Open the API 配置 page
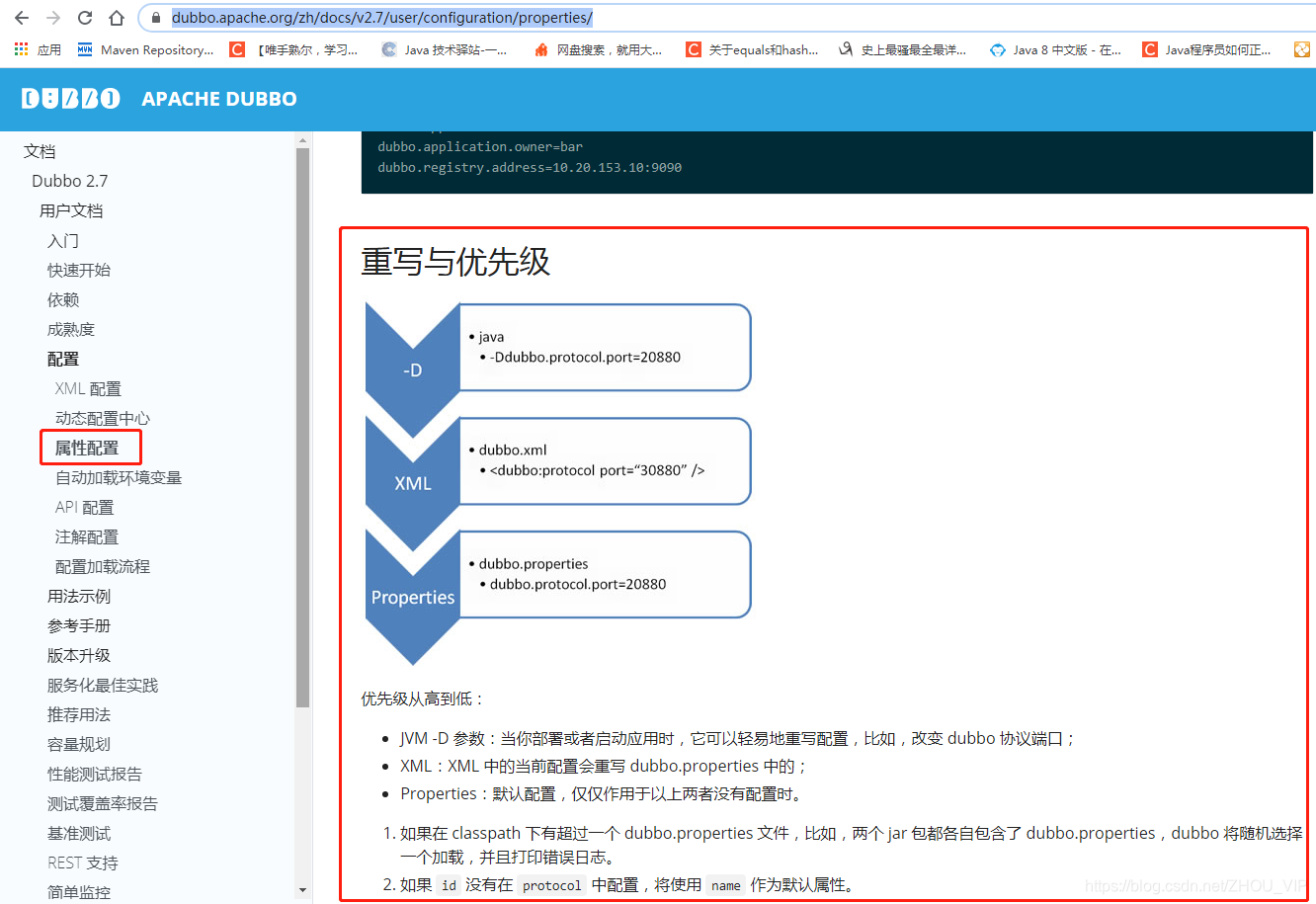The image size is (1316, 904). (x=85, y=507)
